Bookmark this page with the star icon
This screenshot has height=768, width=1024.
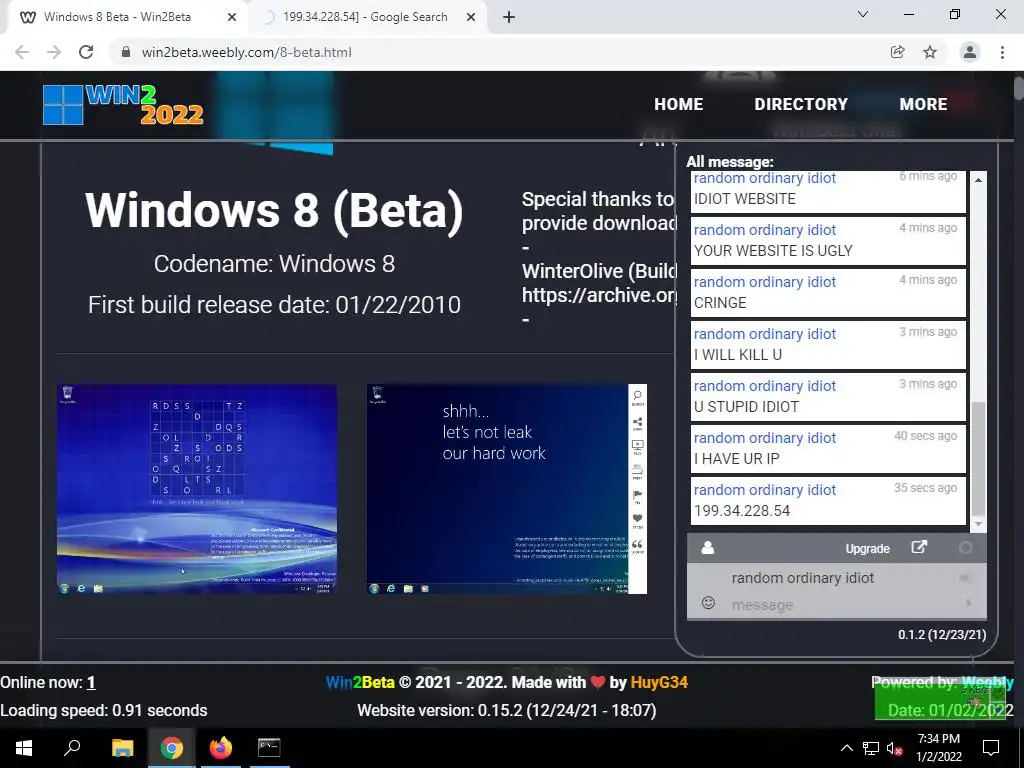[x=930, y=52]
